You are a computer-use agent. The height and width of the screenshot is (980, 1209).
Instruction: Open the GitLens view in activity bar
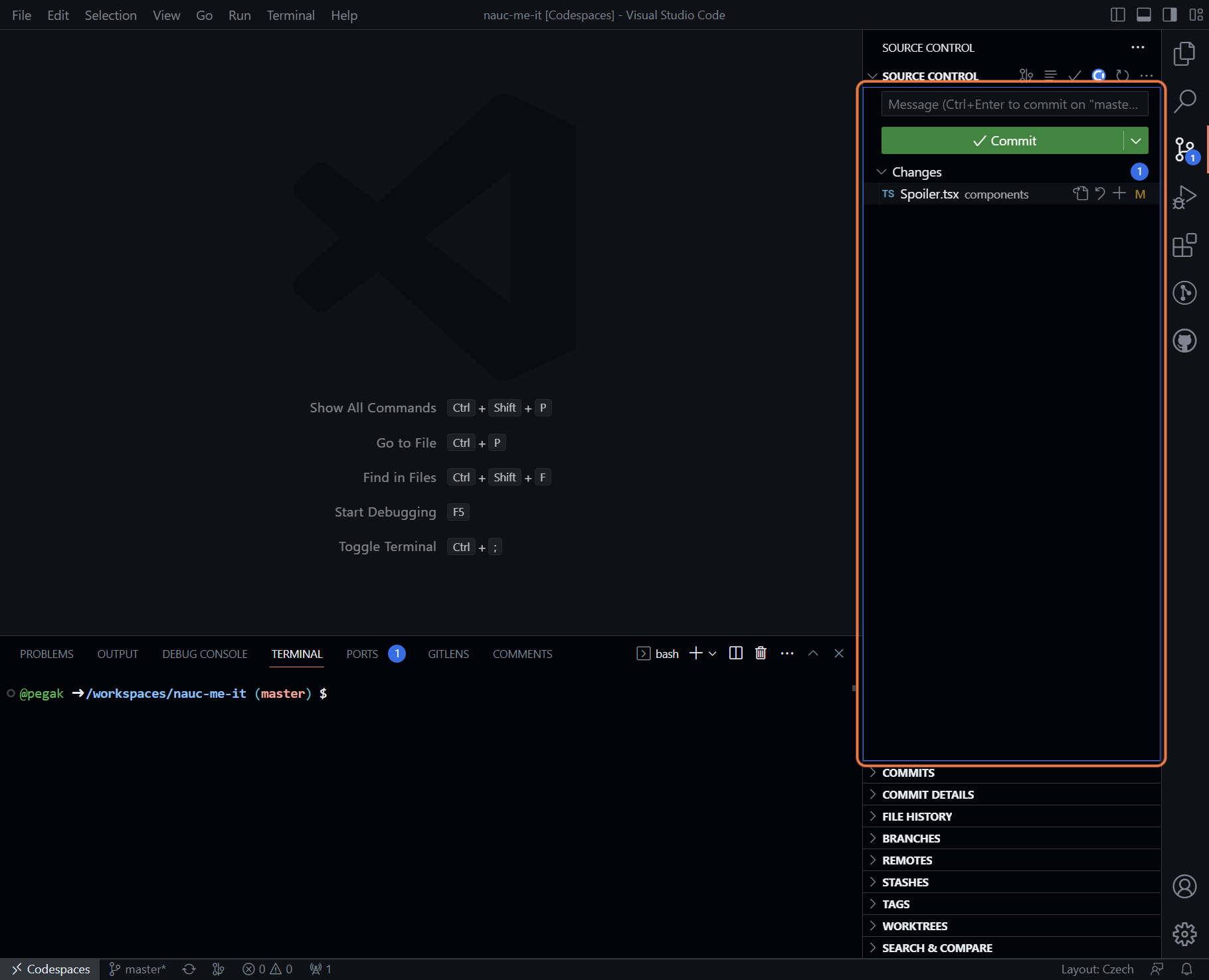(1184, 293)
